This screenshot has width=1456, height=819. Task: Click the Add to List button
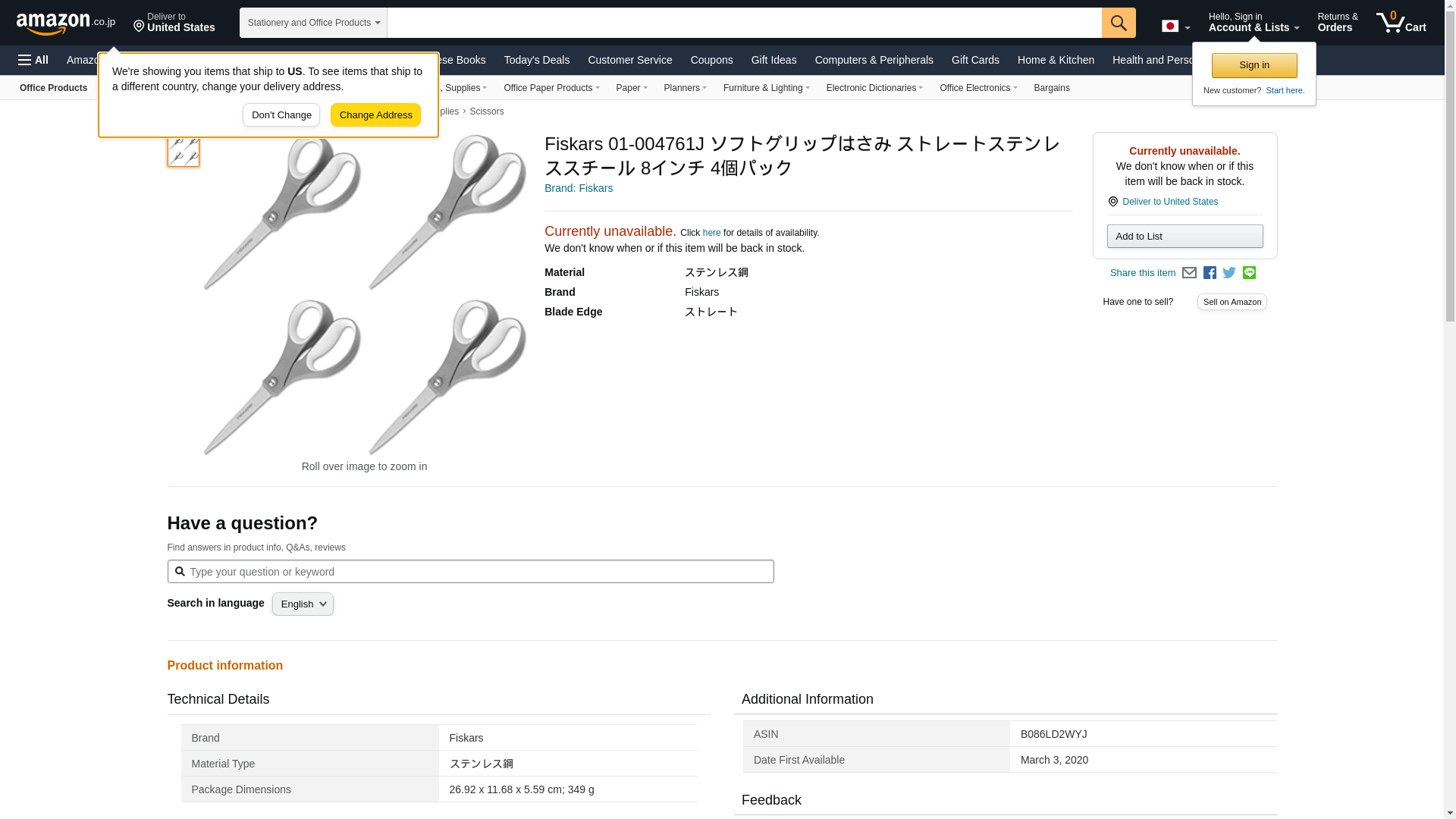[1184, 237]
